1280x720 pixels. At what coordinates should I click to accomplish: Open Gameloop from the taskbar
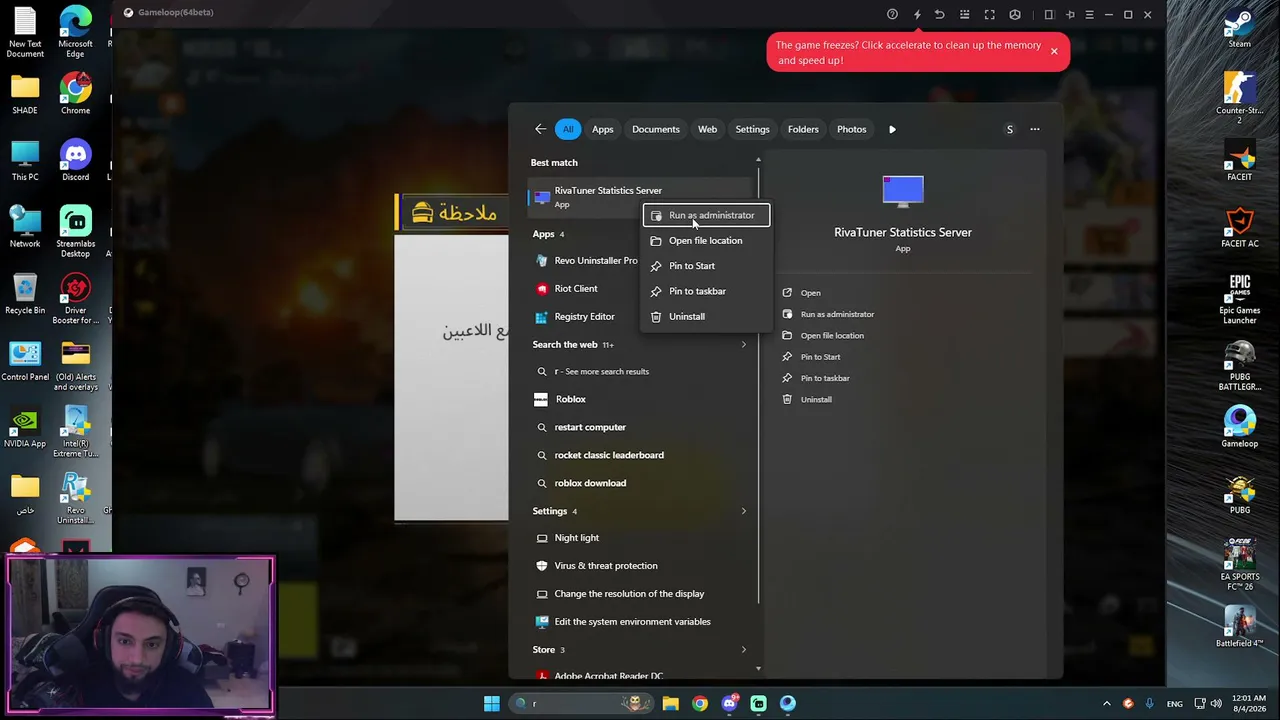tap(788, 703)
